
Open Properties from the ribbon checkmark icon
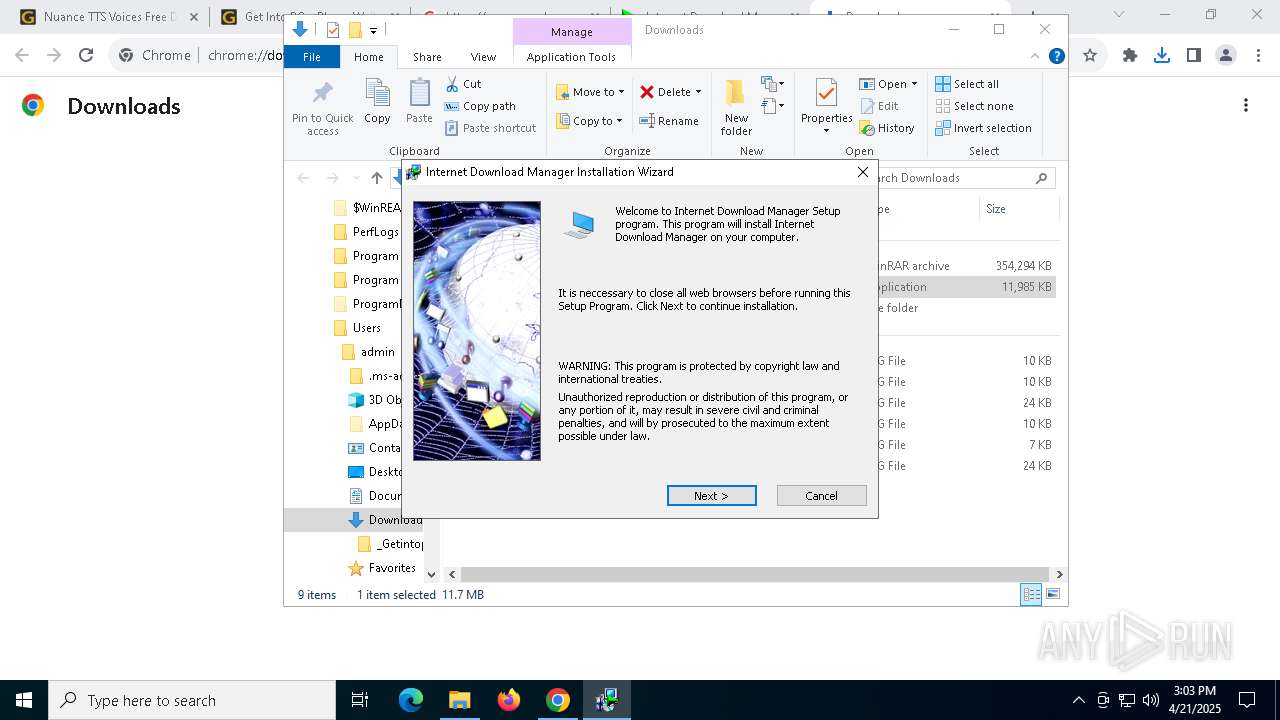[826, 95]
